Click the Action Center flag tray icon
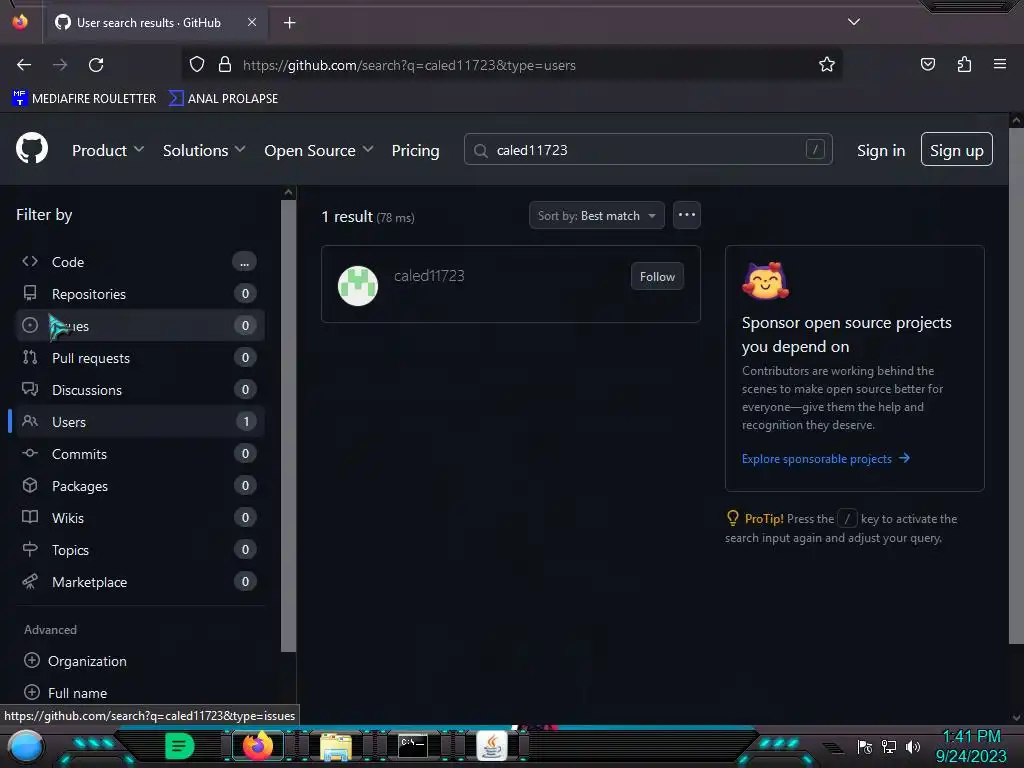This screenshot has width=1024, height=768. (x=865, y=746)
